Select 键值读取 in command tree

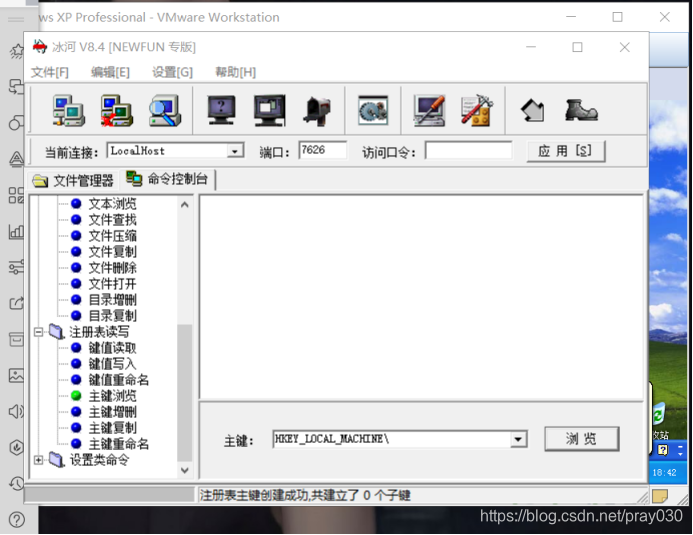[112, 348]
